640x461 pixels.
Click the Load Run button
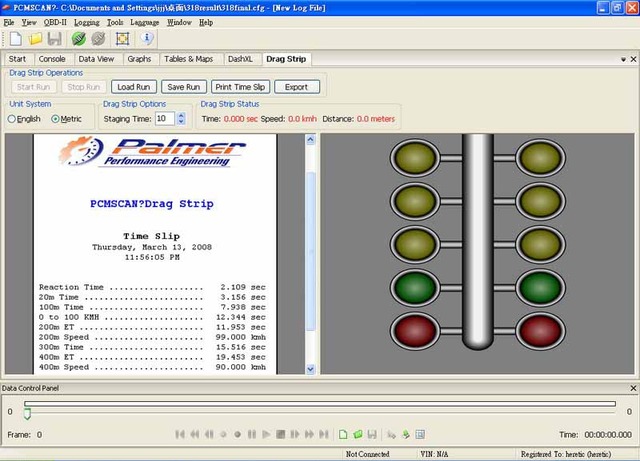[133, 87]
